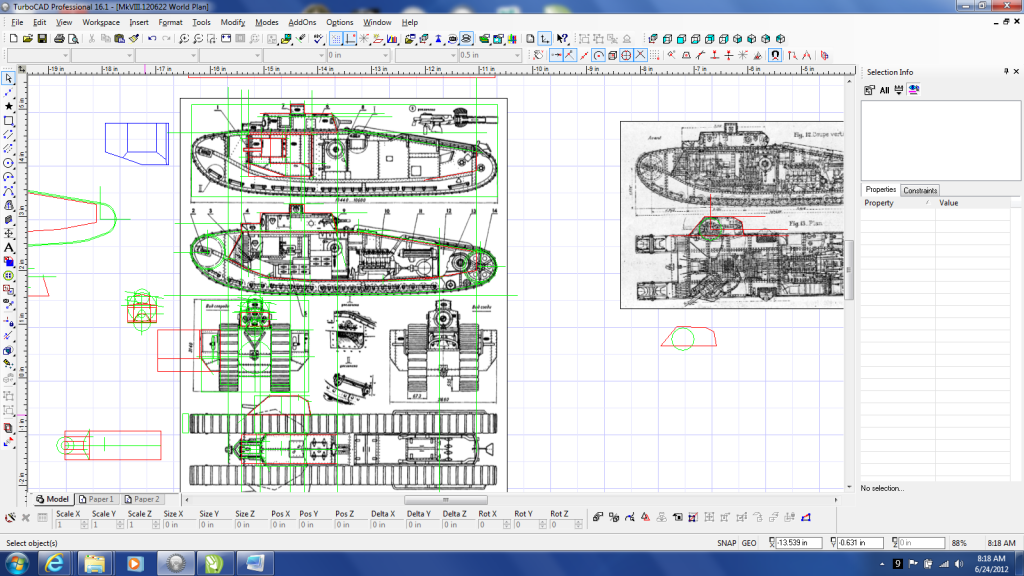Select the Text tool (letter A)
The width and height of the screenshot is (1024, 576).
click(x=8, y=247)
